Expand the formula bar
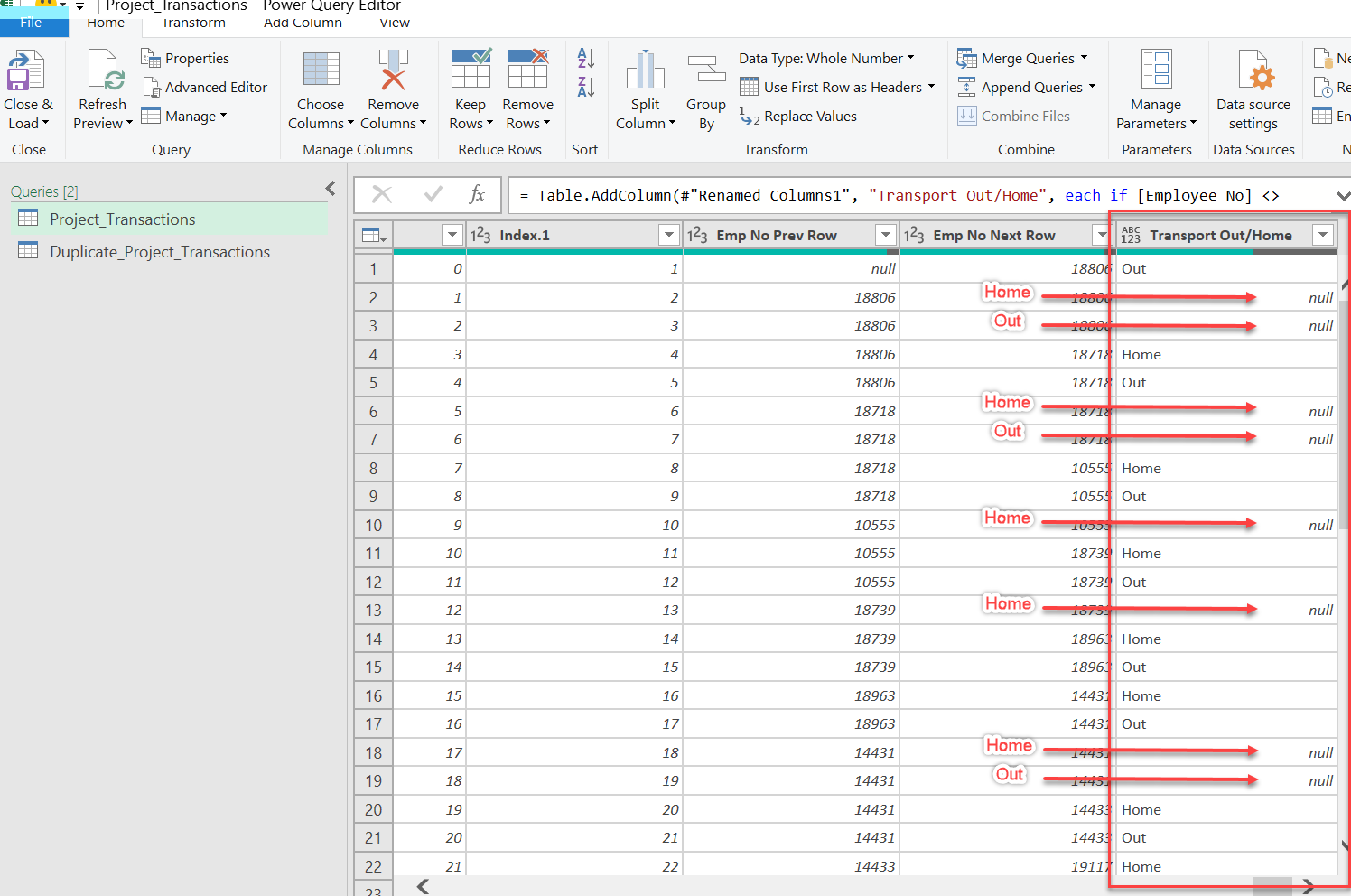The width and height of the screenshot is (1351, 896). point(1343,196)
